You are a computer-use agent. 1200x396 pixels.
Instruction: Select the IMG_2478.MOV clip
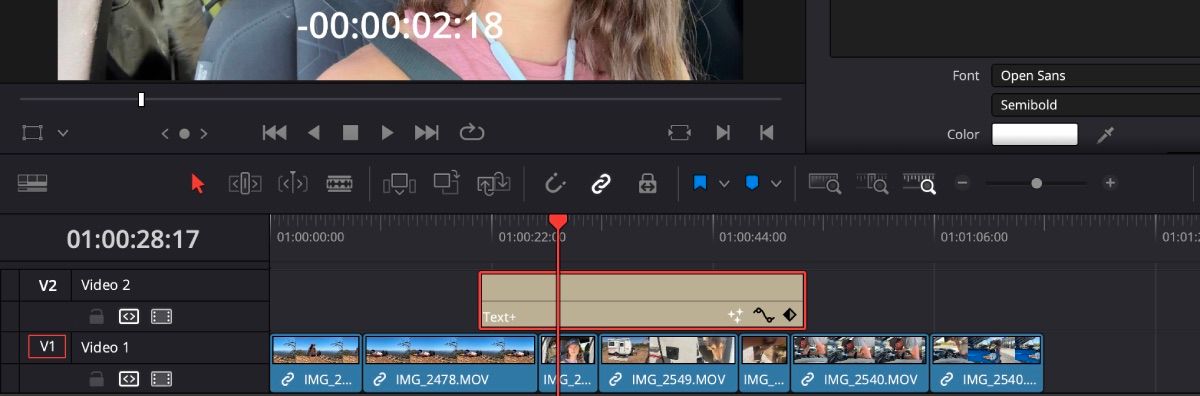451,363
